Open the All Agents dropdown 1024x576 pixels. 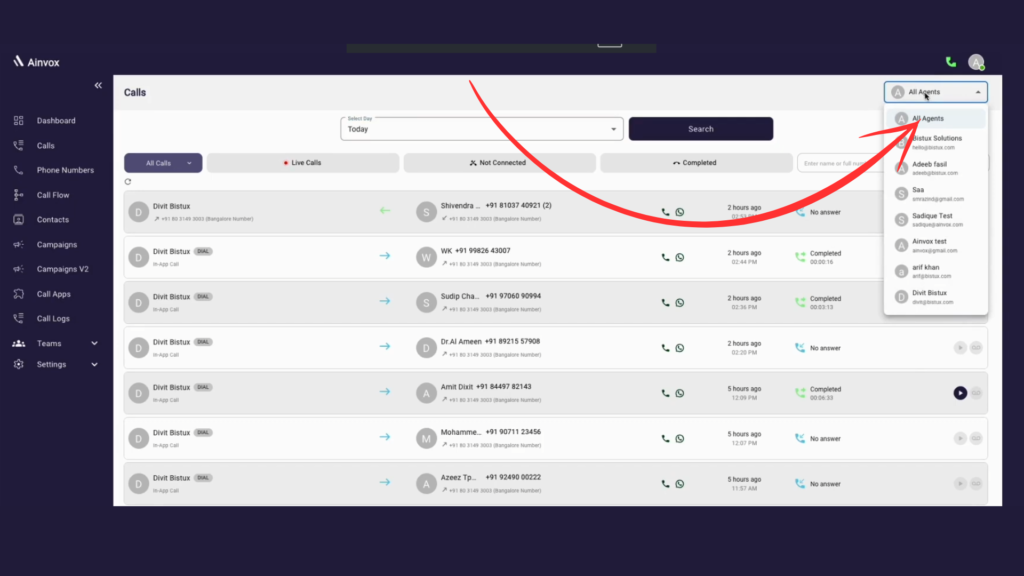click(934, 91)
